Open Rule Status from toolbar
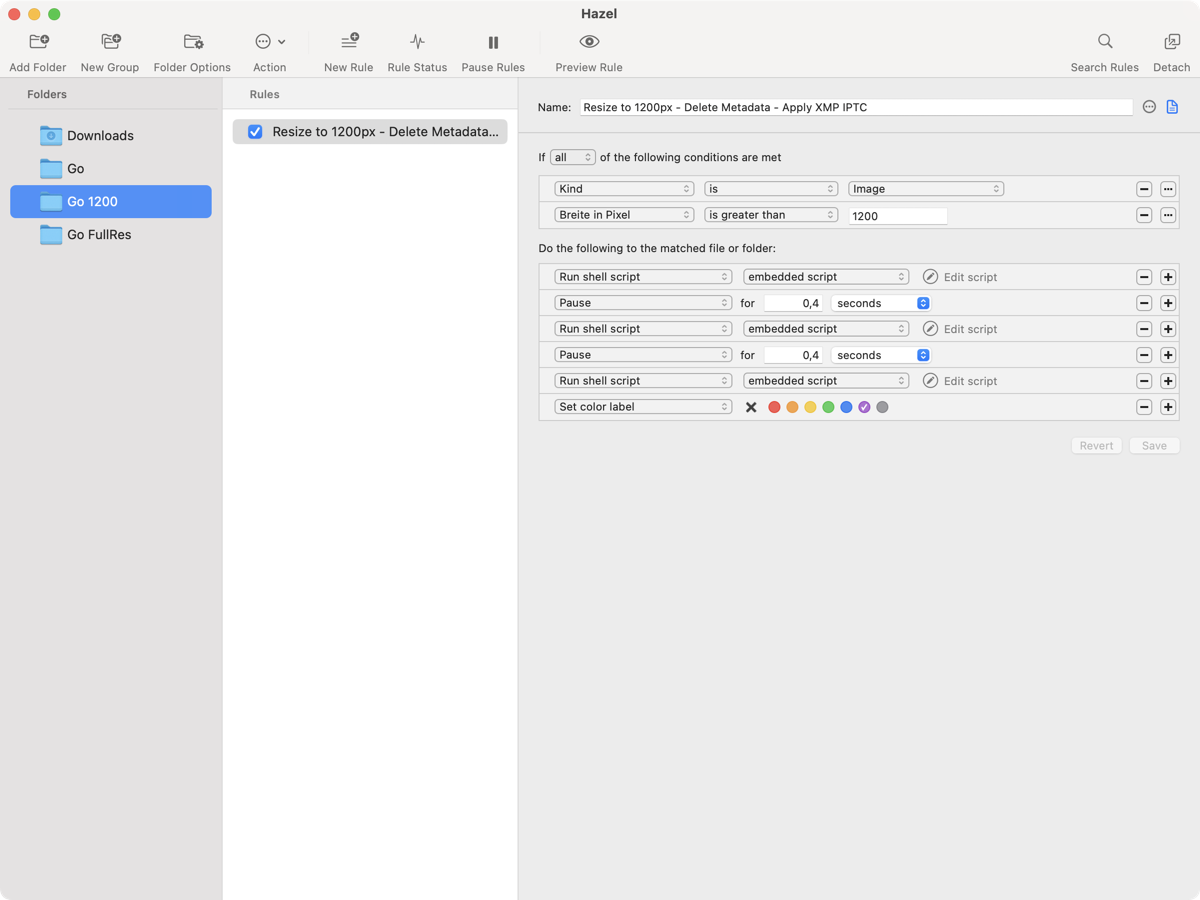The height and width of the screenshot is (900, 1200). (417, 42)
